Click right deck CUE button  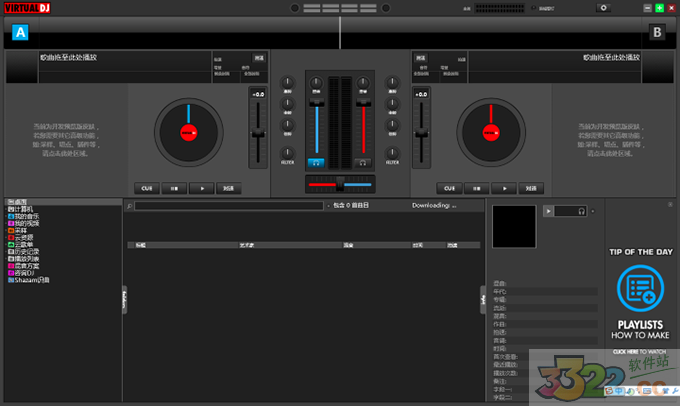pos(449,188)
